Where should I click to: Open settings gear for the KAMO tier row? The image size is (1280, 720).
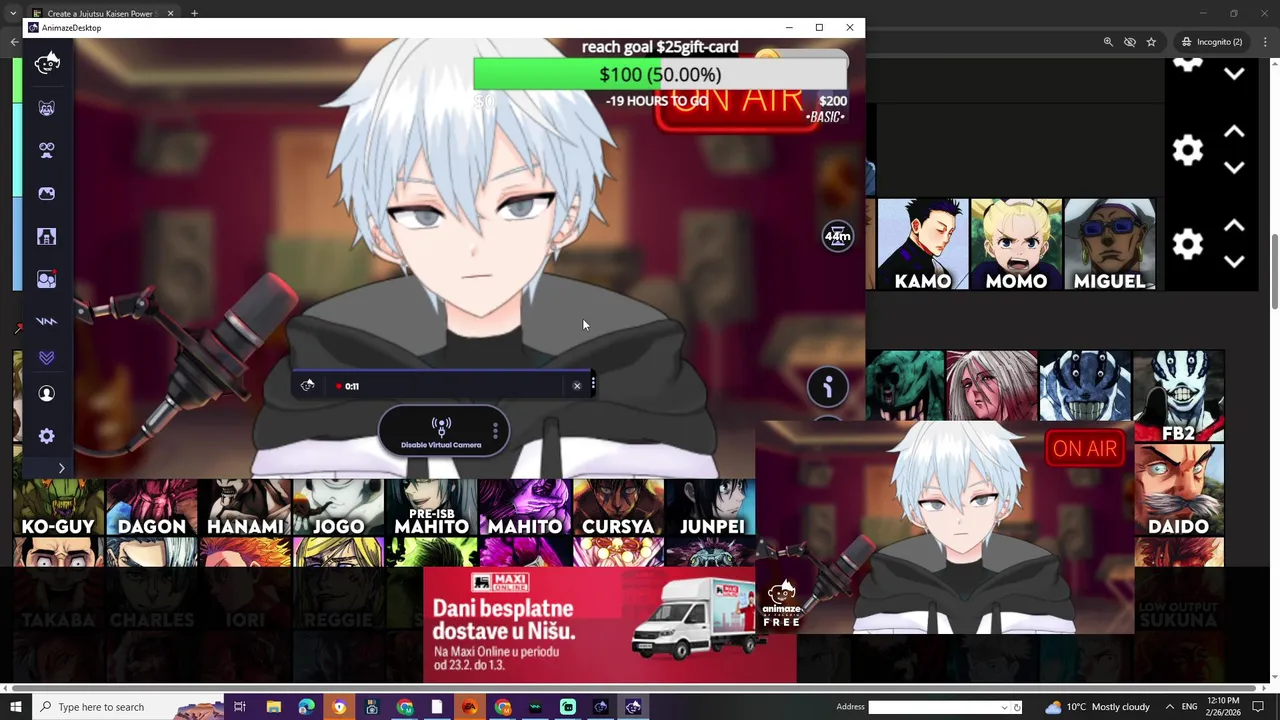(x=1187, y=244)
